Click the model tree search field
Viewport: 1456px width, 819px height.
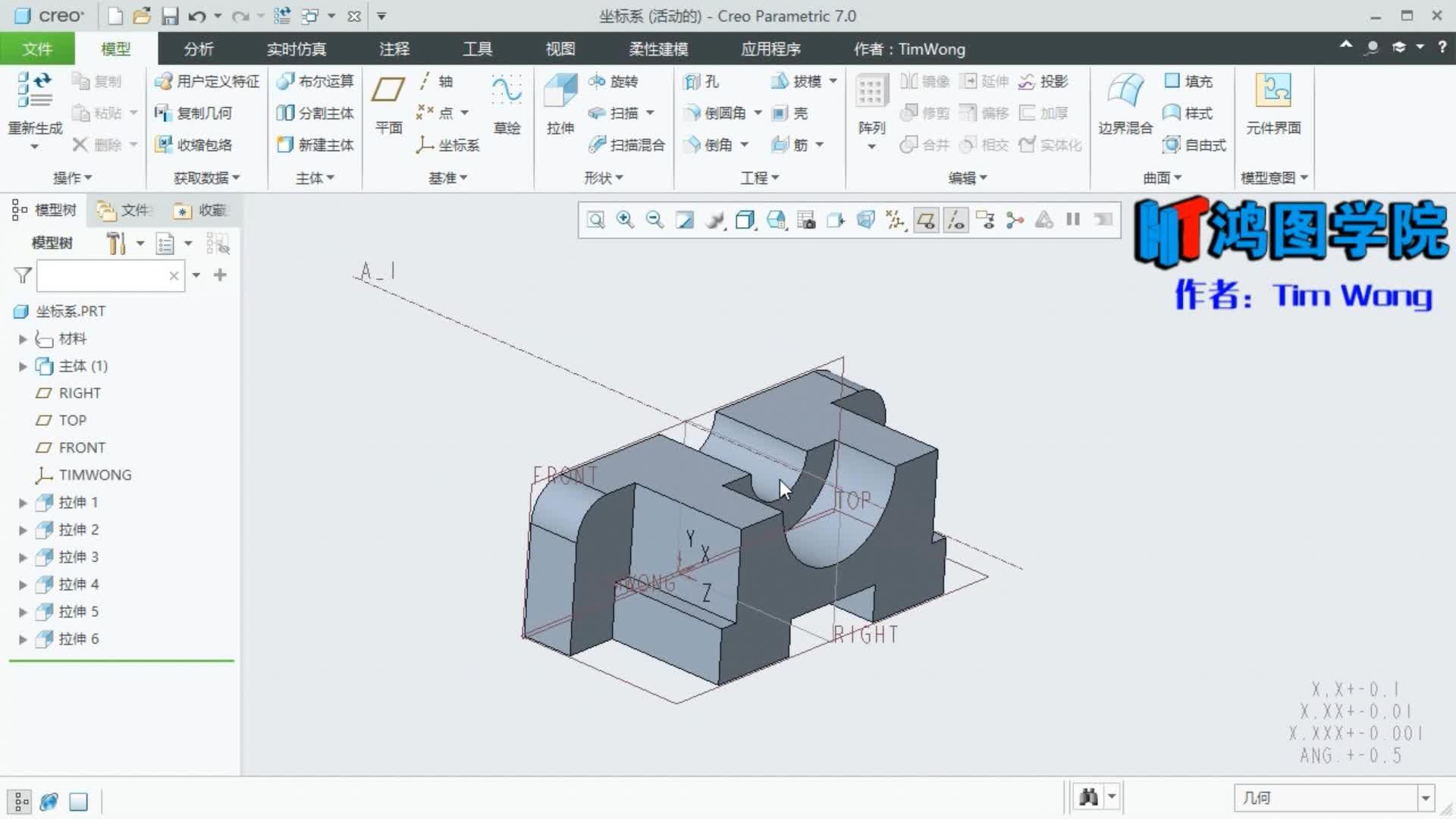(x=102, y=275)
